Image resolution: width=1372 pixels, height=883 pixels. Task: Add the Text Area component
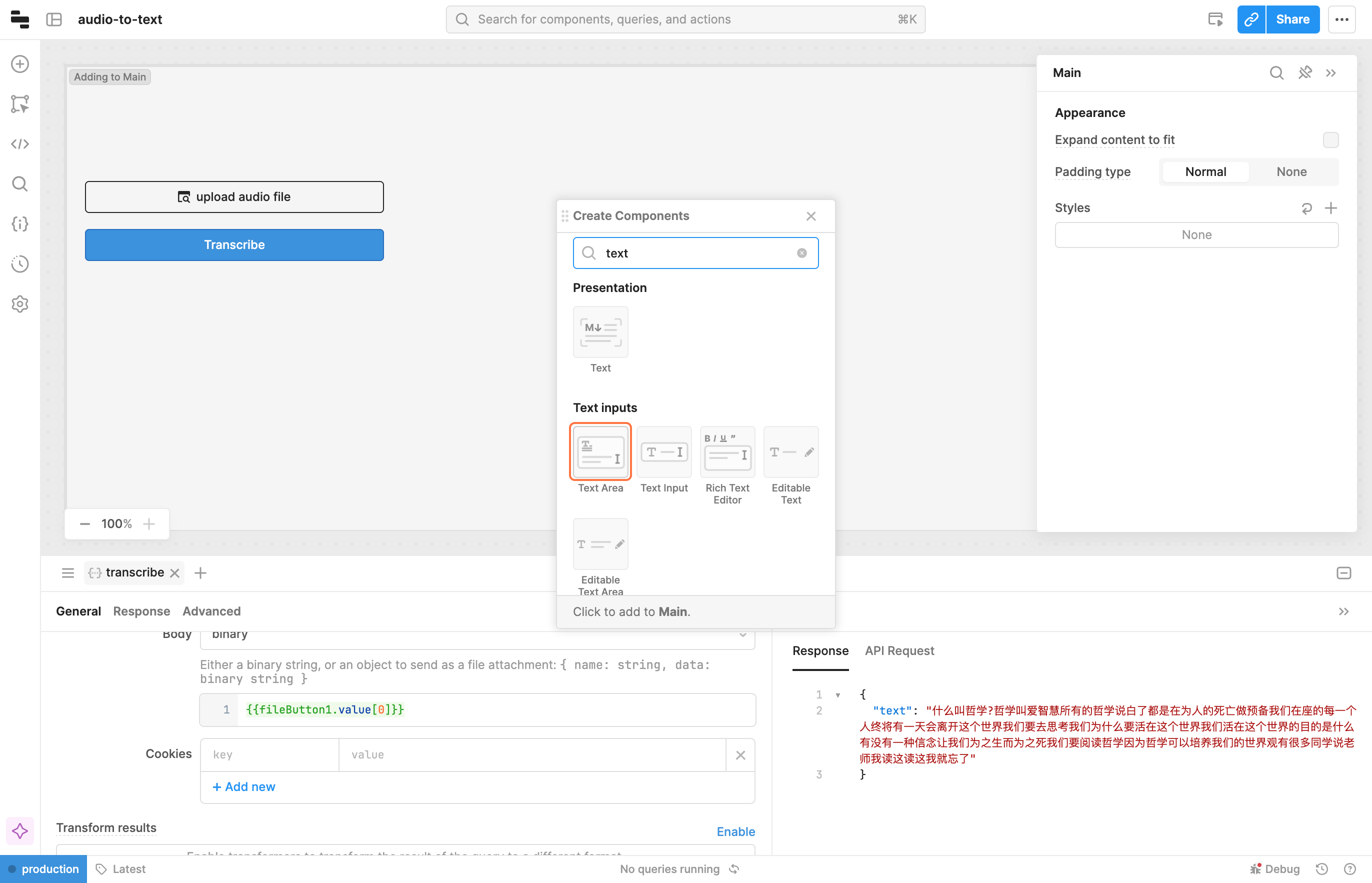point(600,452)
